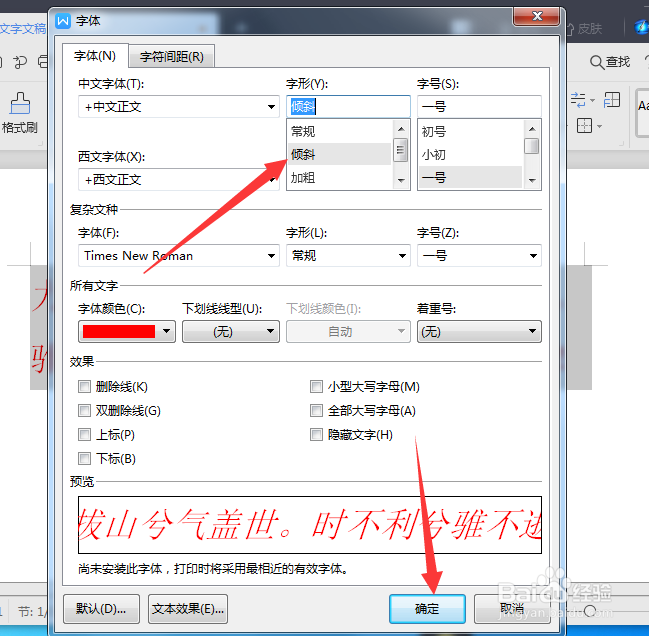Open the 下划线线型(U) underline style dropdown
Image resolution: width=649 pixels, height=636 pixels.
pyautogui.click(x=231, y=331)
